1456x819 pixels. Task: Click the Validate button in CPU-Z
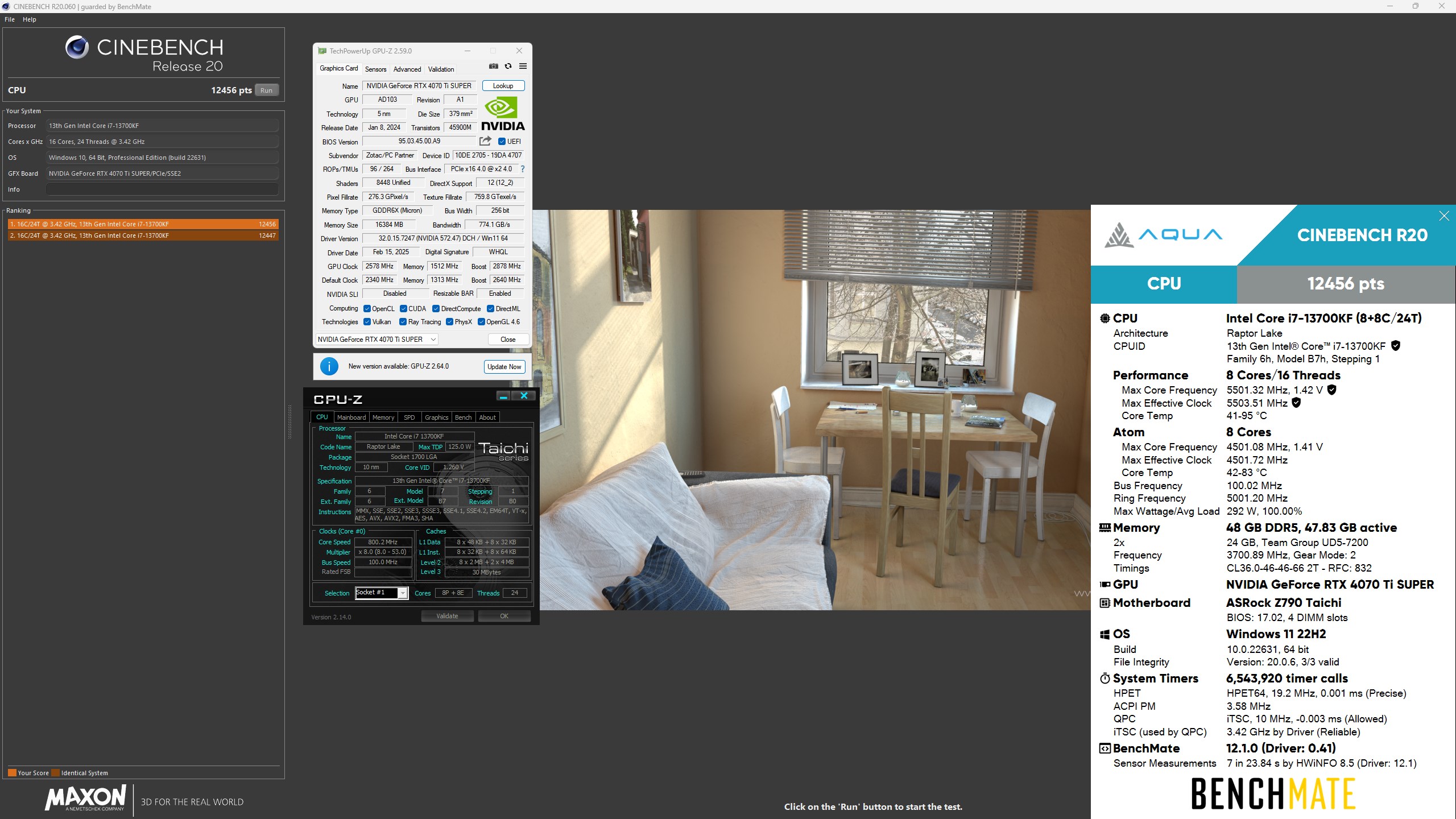point(447,616)
